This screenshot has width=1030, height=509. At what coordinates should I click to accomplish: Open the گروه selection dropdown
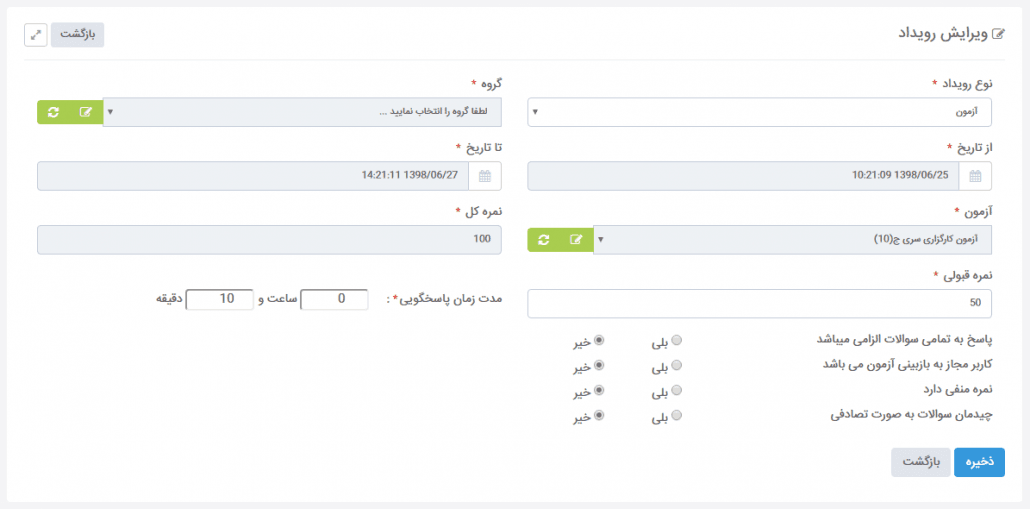(302, 112)
